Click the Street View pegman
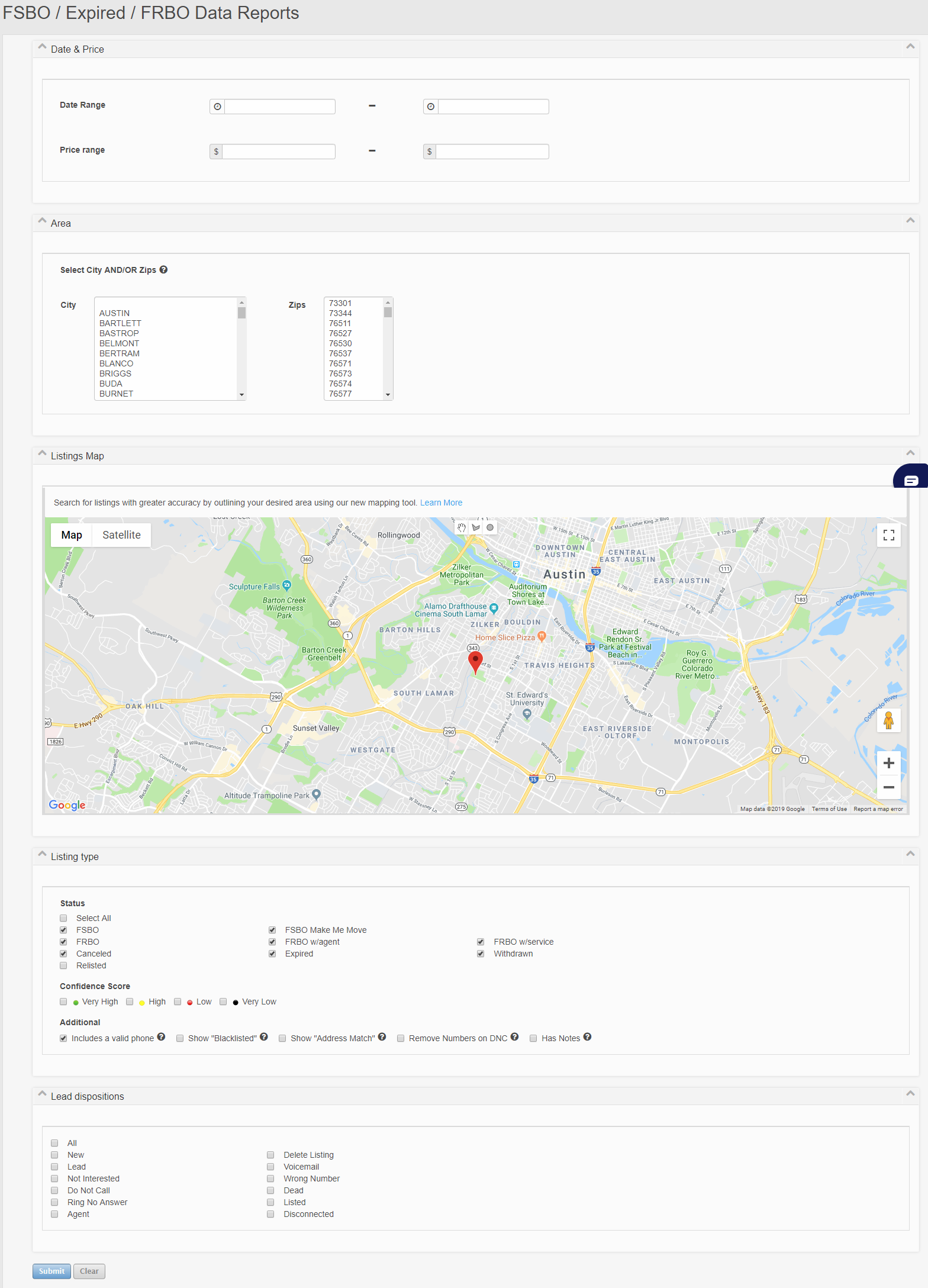 pos(888,720)
